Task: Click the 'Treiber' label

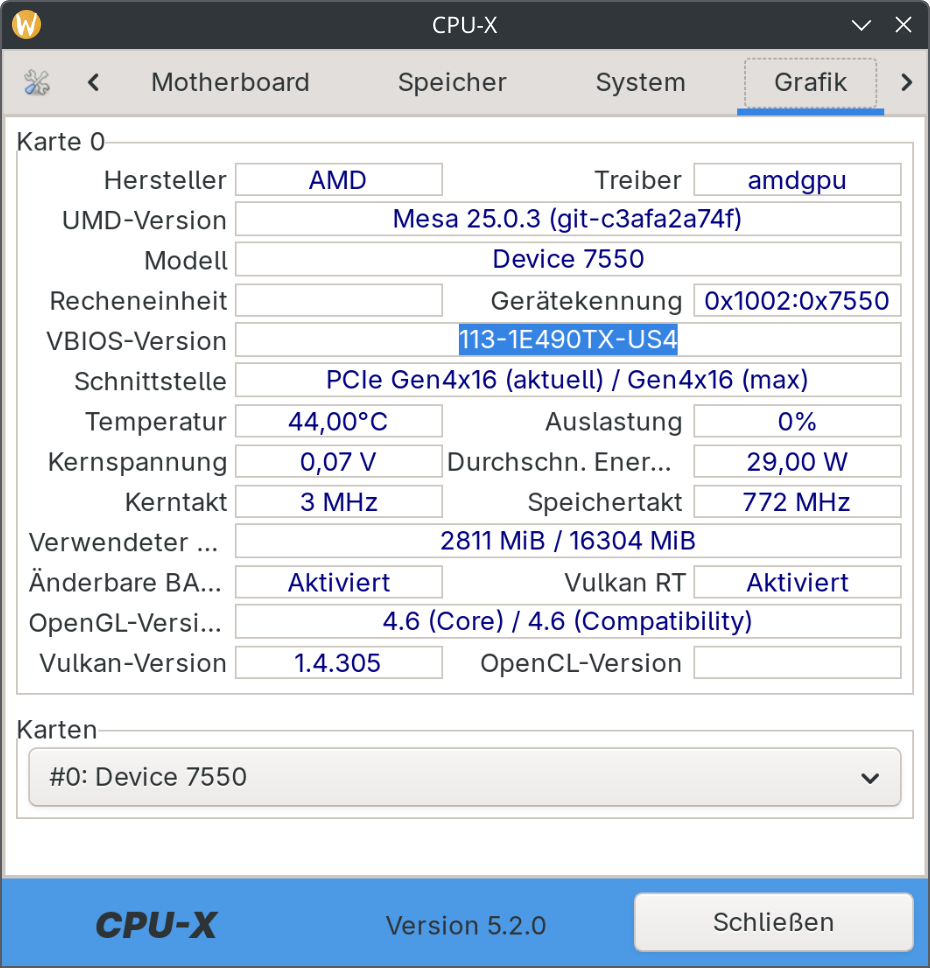Action: [x=638, y=180]
